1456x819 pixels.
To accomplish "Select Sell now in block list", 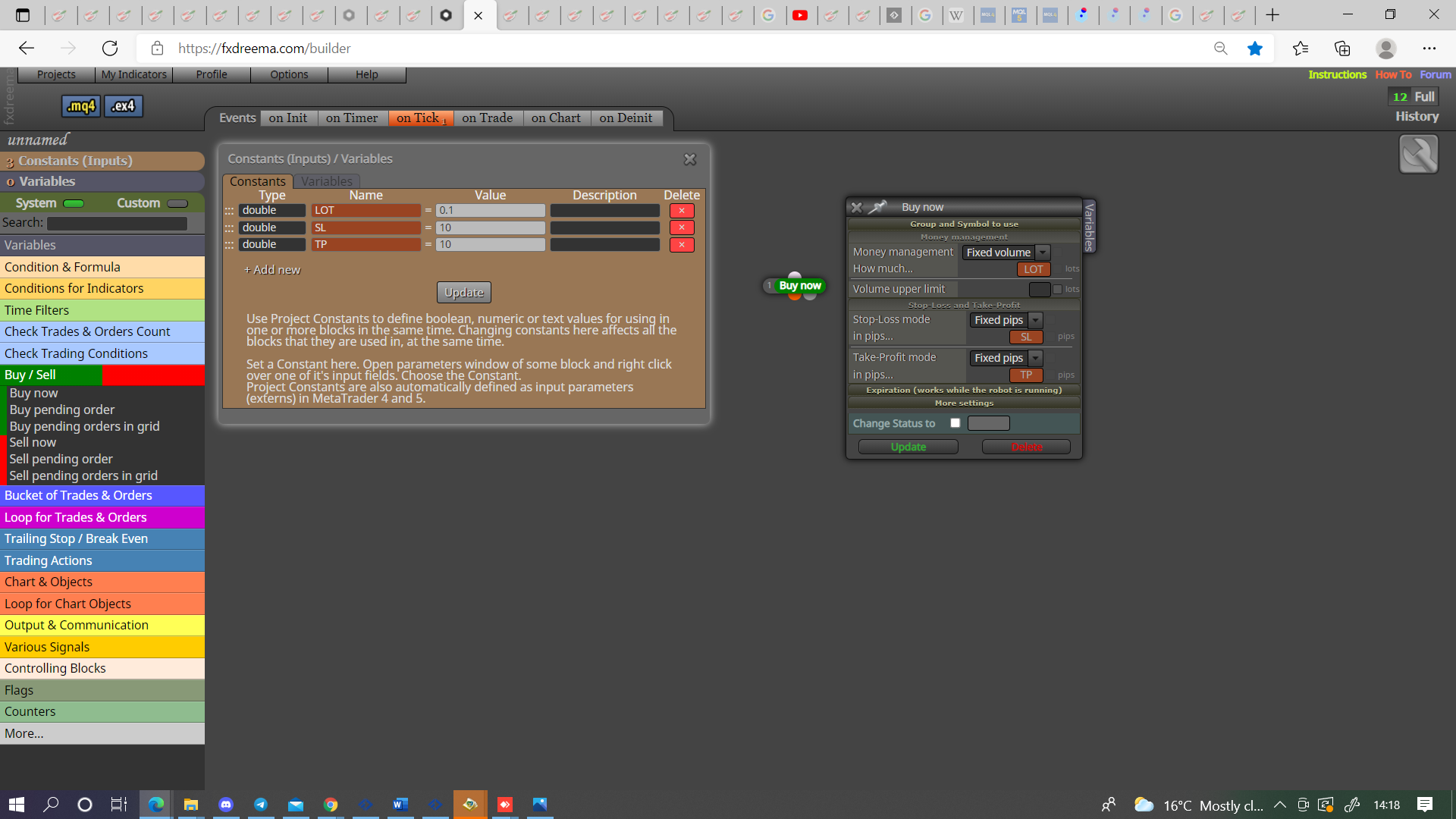I will point(33,442).
